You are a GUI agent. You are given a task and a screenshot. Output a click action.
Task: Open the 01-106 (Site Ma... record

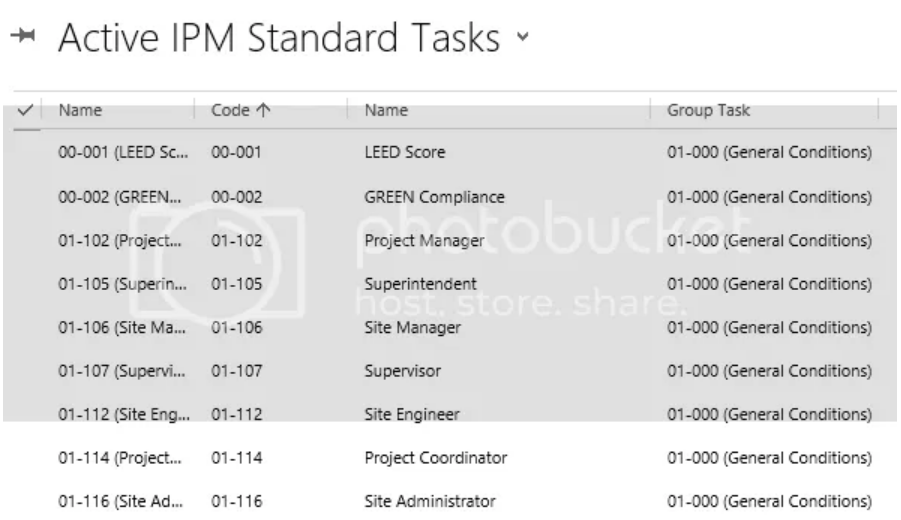[122, 328]
